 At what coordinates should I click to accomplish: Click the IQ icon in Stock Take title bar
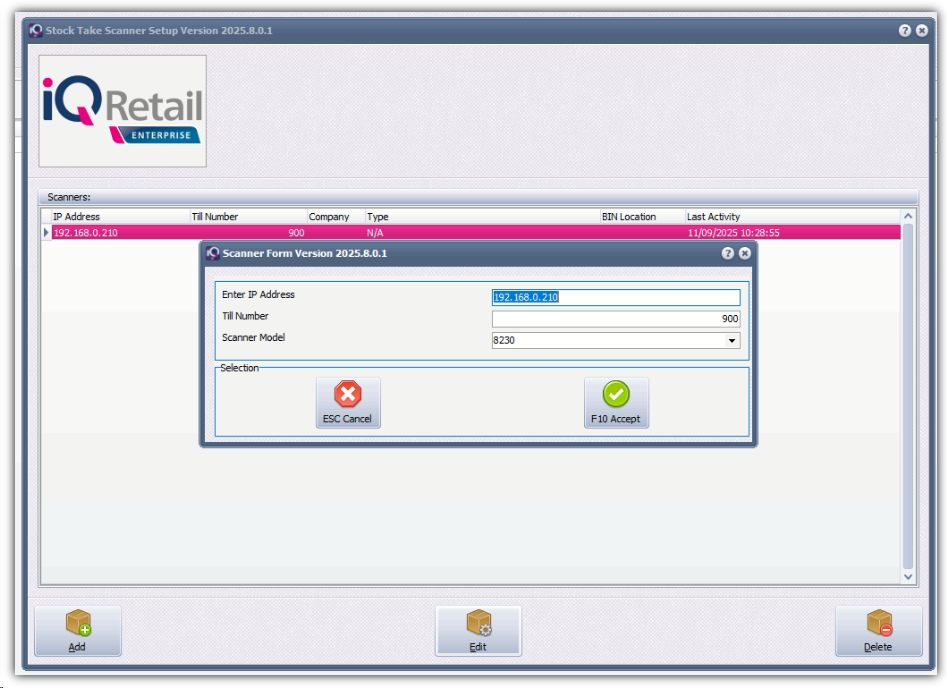pos(36,30)
